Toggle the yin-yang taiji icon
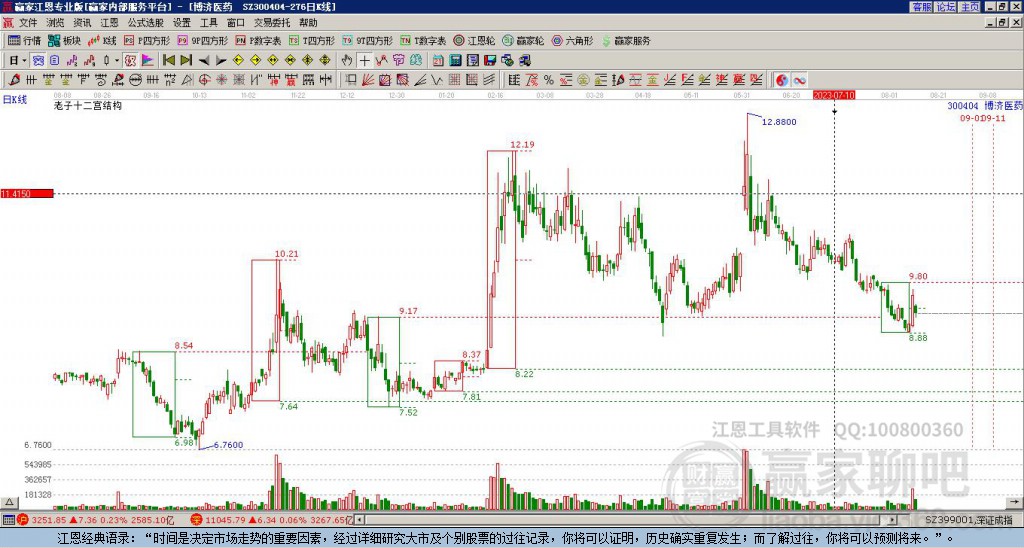The width and height of the screenshot is (1024, 548). (x=781, y=80)
